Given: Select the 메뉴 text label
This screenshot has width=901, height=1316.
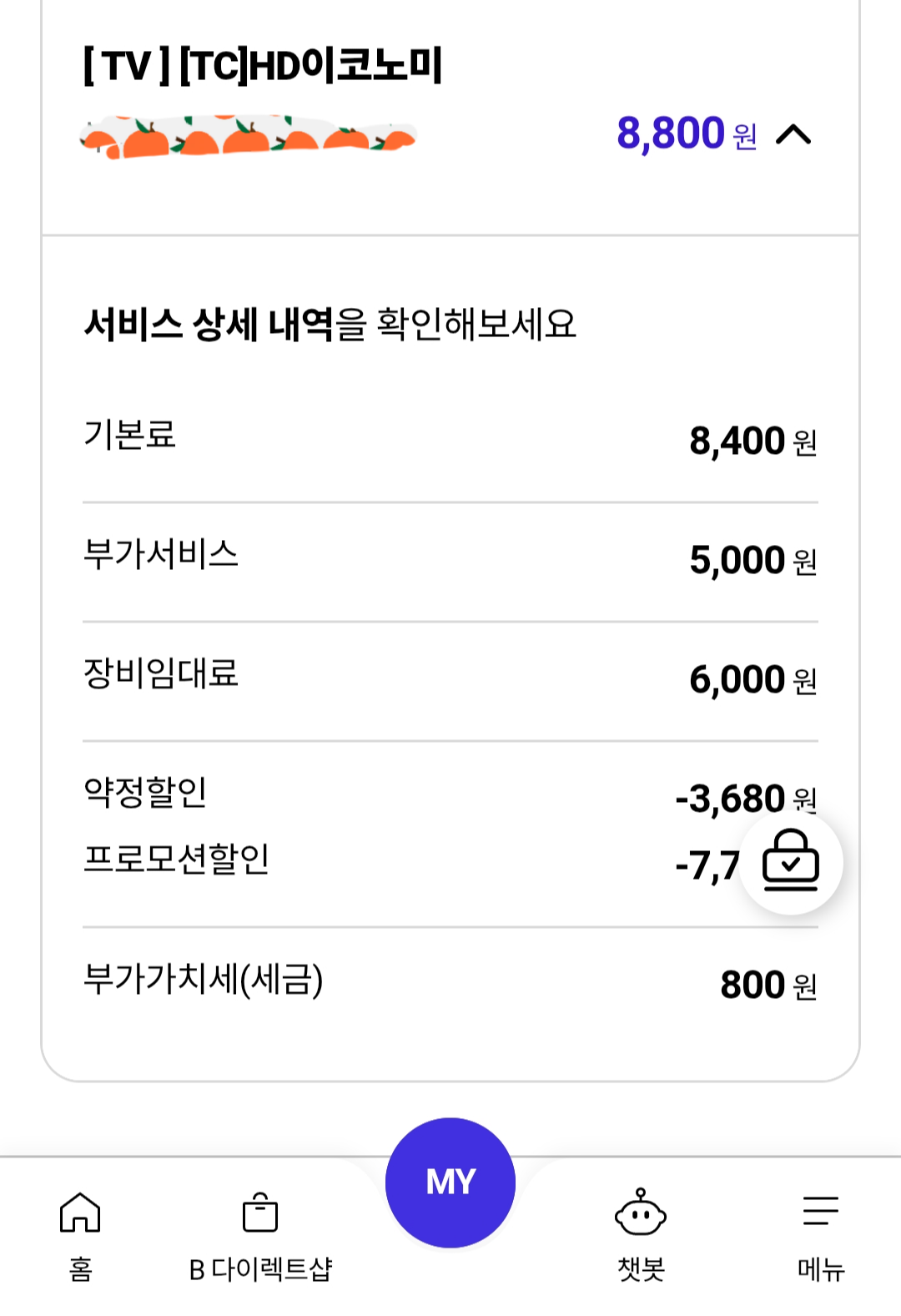Looking at the screenshot, I should pos(821,1269).
